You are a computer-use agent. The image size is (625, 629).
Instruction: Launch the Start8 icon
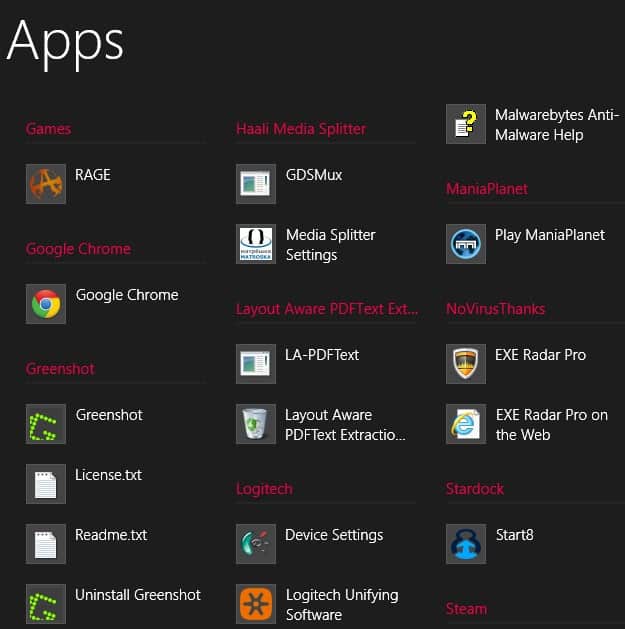click(x=466, y=544)
